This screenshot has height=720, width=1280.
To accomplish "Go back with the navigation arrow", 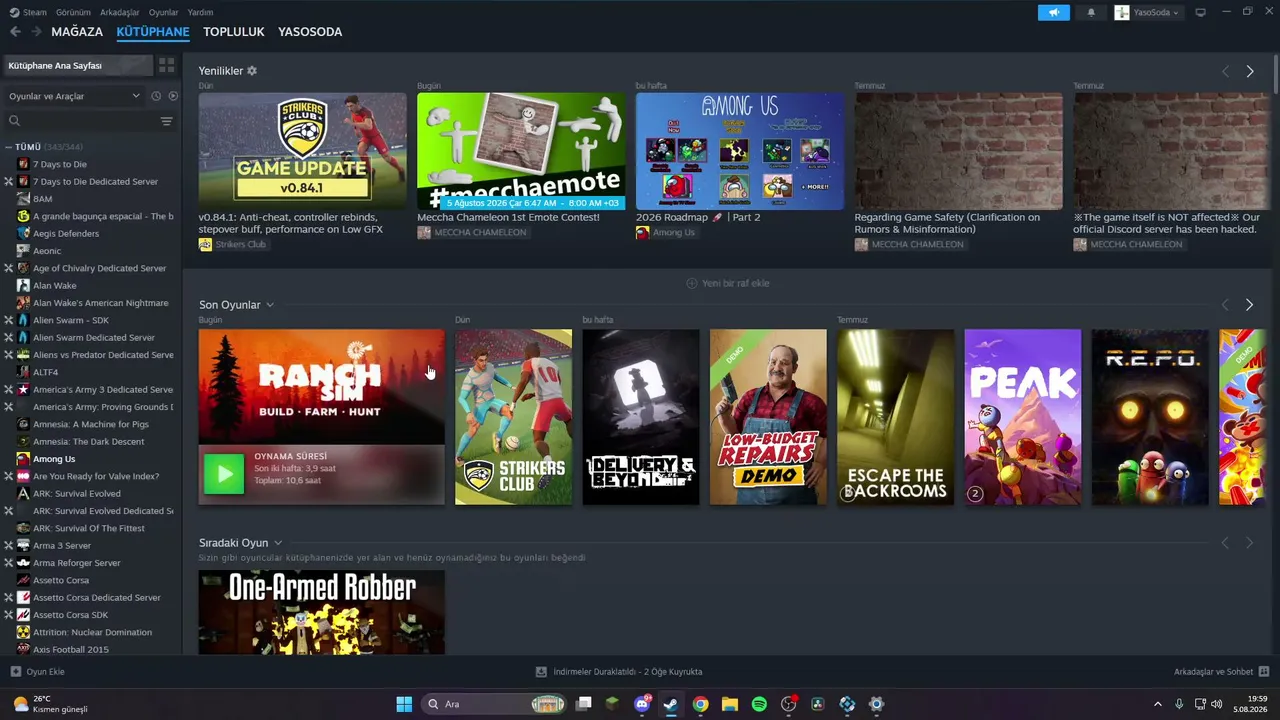I will pos(15,32).
